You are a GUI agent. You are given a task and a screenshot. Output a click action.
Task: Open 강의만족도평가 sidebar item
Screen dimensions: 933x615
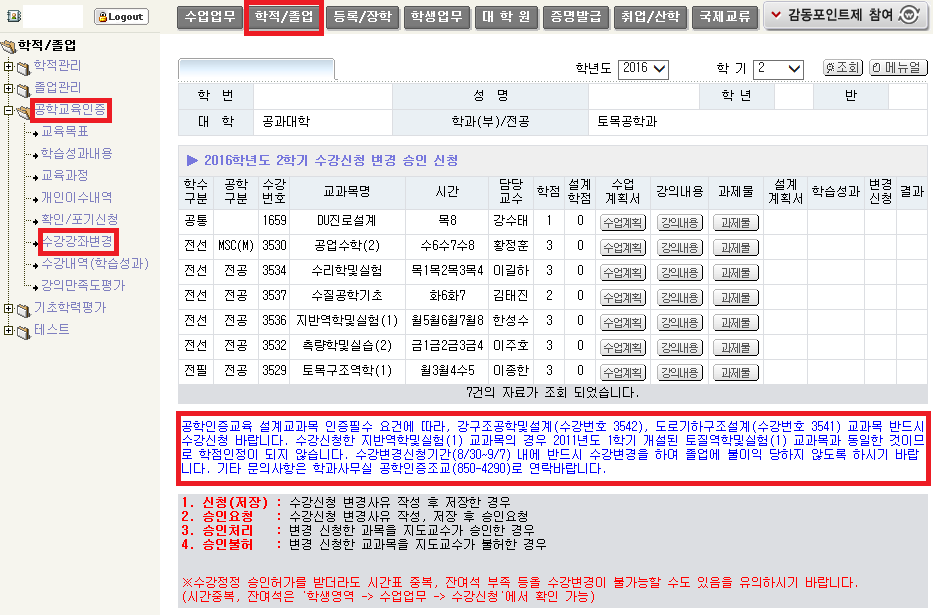pyautogui.click(x=82, y=286)
